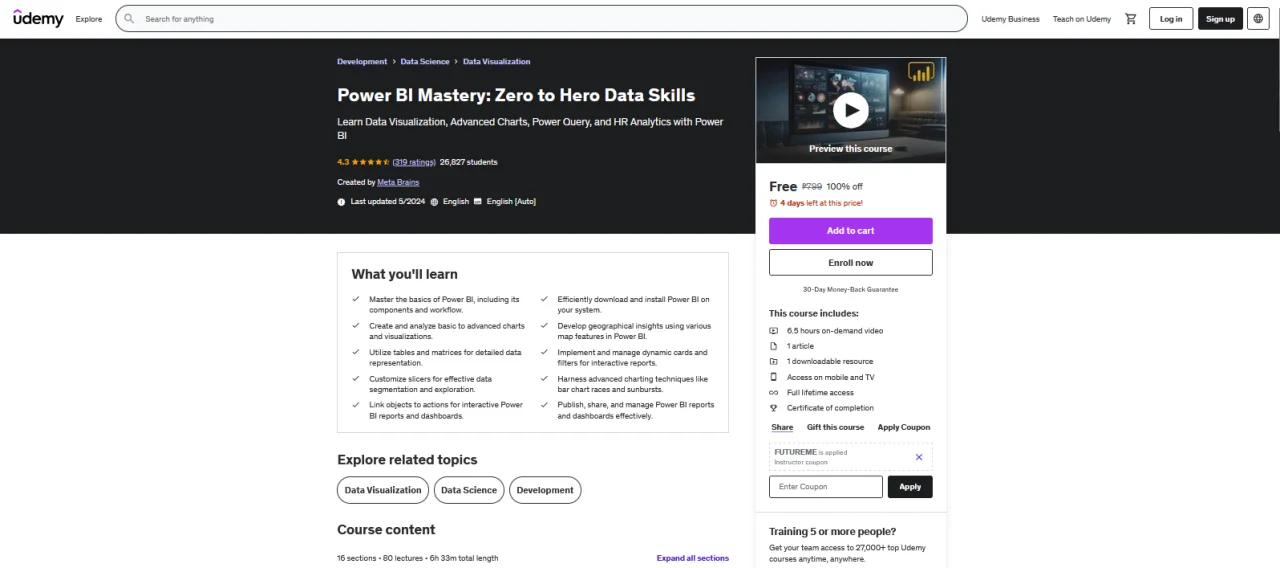This screenshot has width=1280, height=568.
Task: Click the certificate trophy icon
Action: coord(773,408)
